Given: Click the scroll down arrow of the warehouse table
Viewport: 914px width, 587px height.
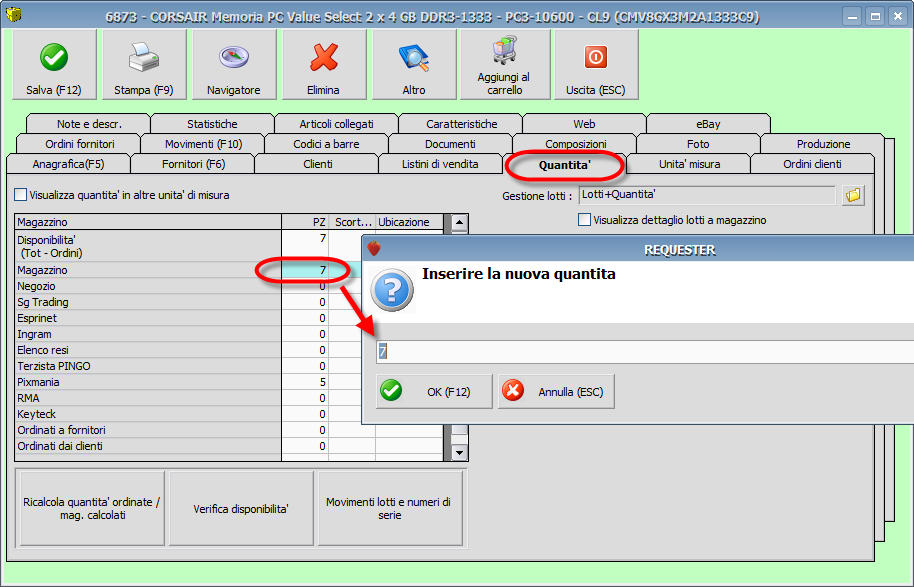Looking at the screenshot, I should (x=459, y=452).
